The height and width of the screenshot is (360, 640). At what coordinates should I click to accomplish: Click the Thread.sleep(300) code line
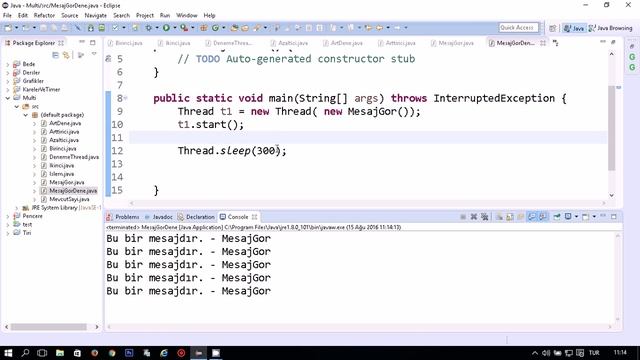(232, 151)
